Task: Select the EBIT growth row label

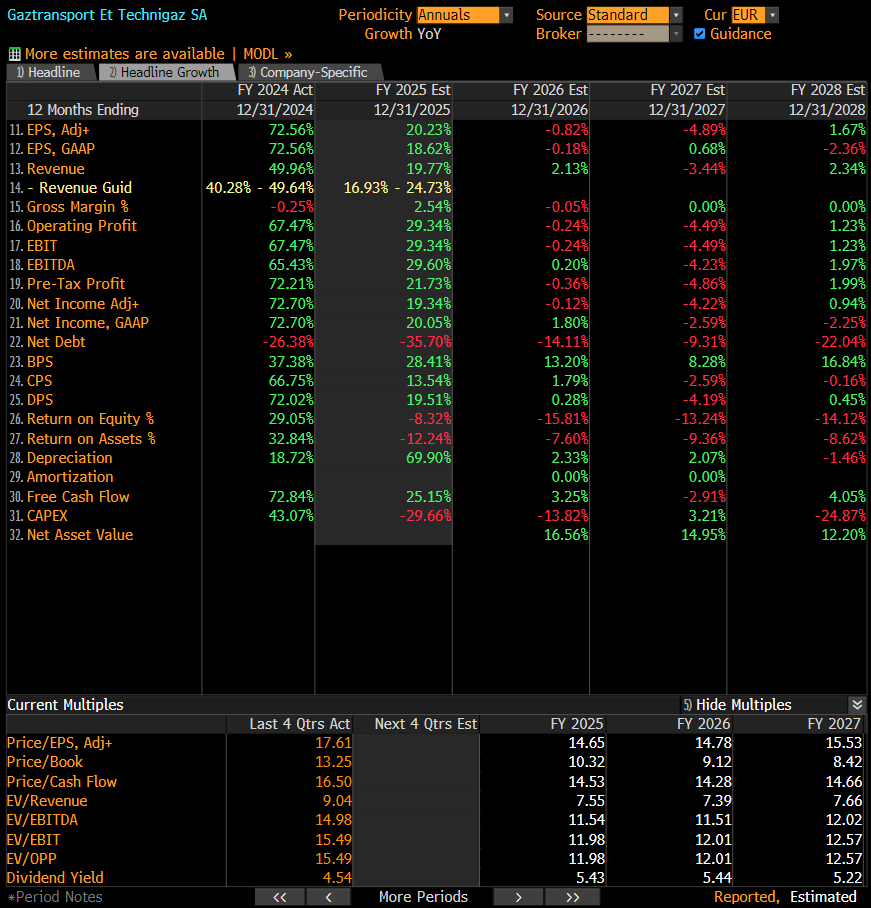Action: pos(42,246)
